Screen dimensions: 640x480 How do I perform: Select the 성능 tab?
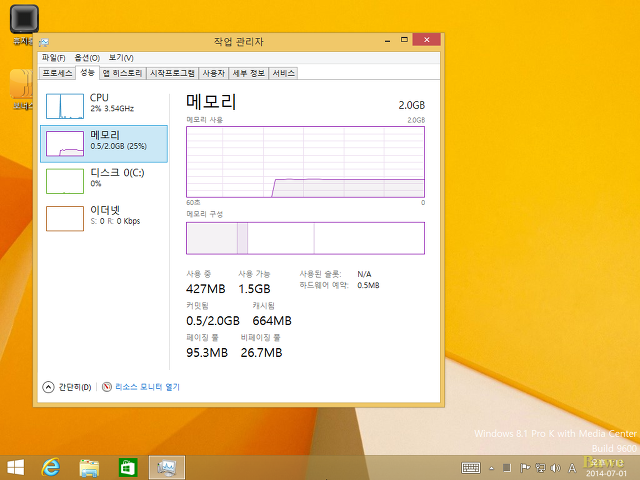point(87,73)
